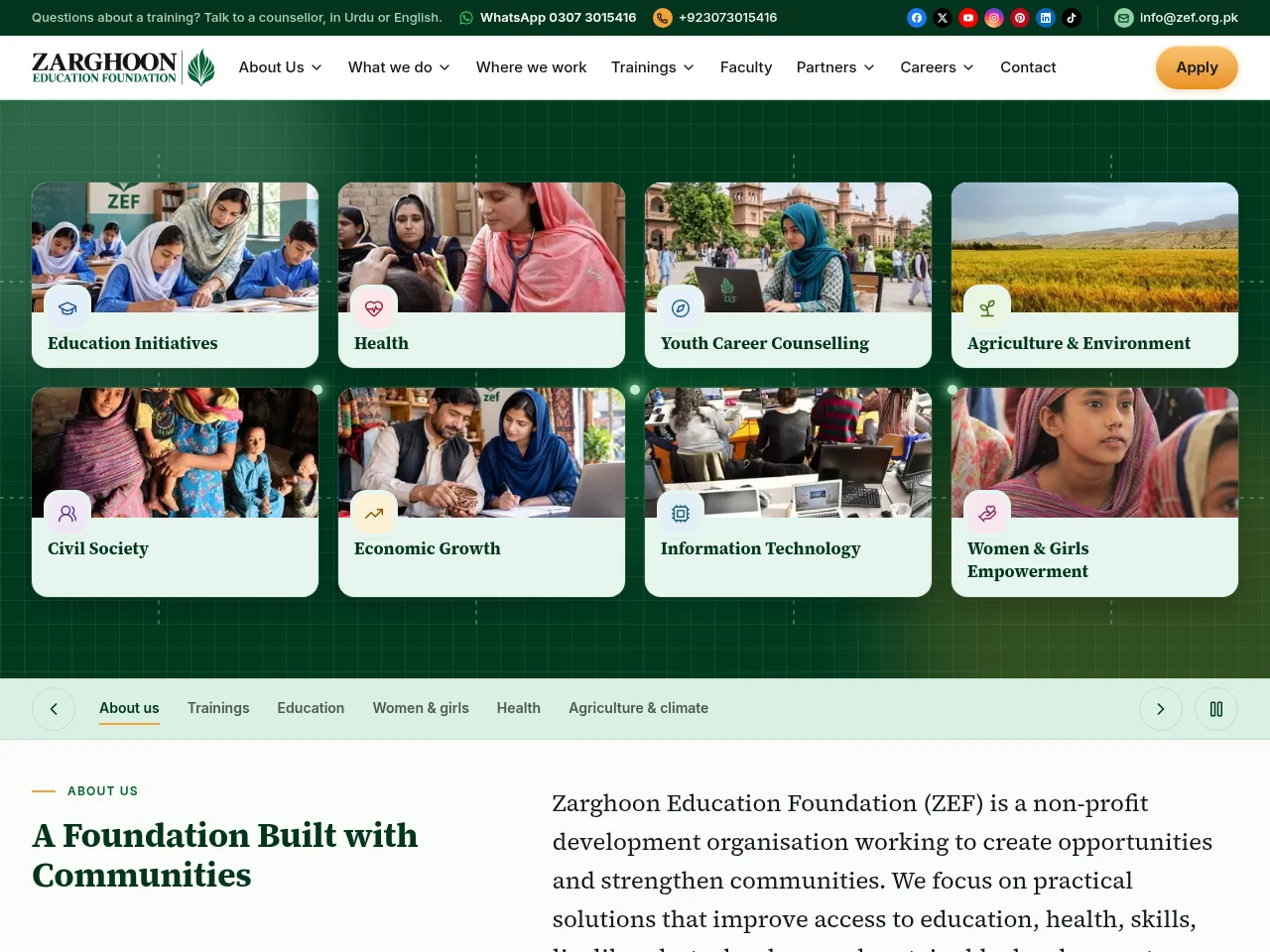Open the Faculty menu item
This screenshot has height=952, width=1270.
pos(746,67)
